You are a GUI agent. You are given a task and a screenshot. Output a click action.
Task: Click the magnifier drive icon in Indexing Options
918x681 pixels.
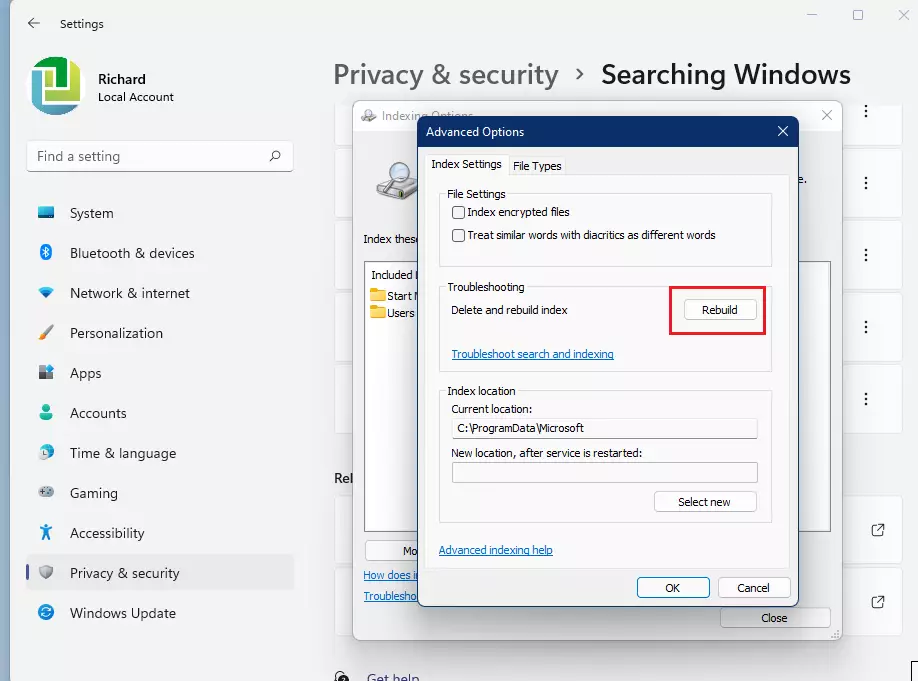pos(397,181)
